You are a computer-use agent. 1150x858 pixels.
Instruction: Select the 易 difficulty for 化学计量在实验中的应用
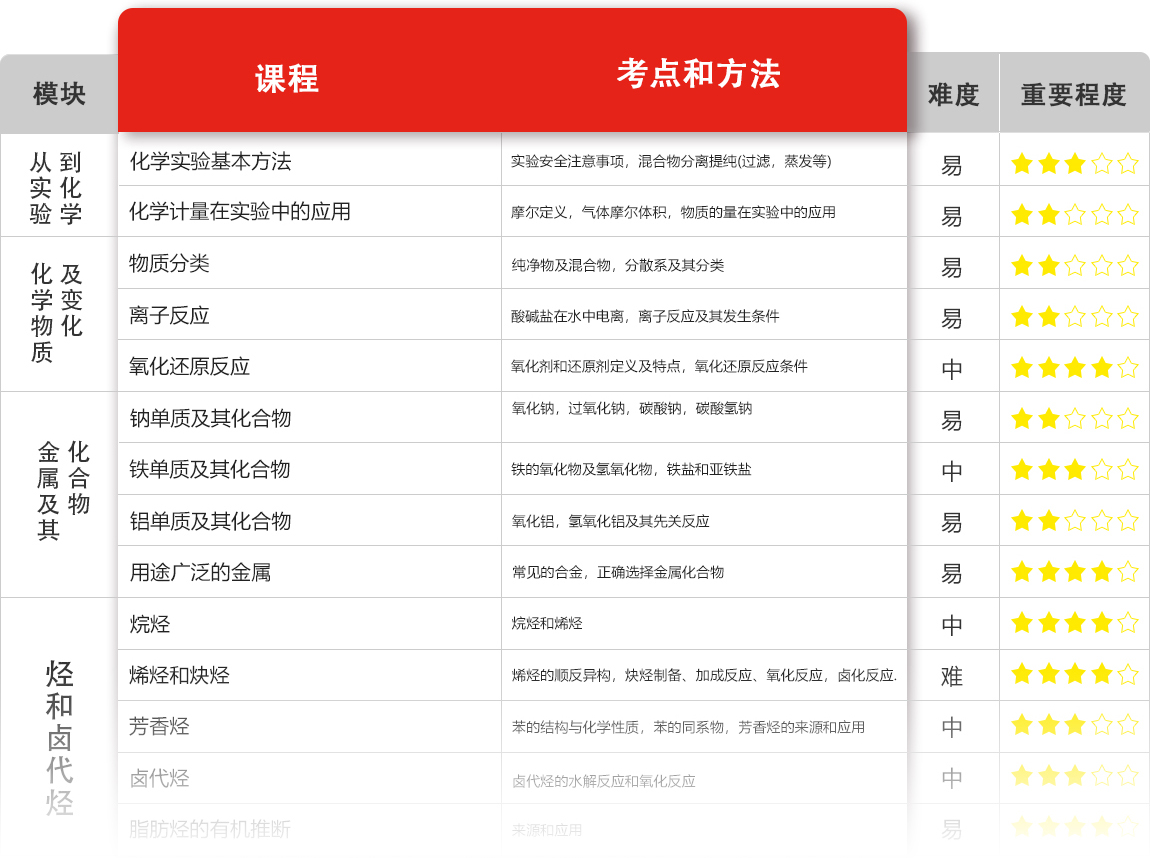952,217
